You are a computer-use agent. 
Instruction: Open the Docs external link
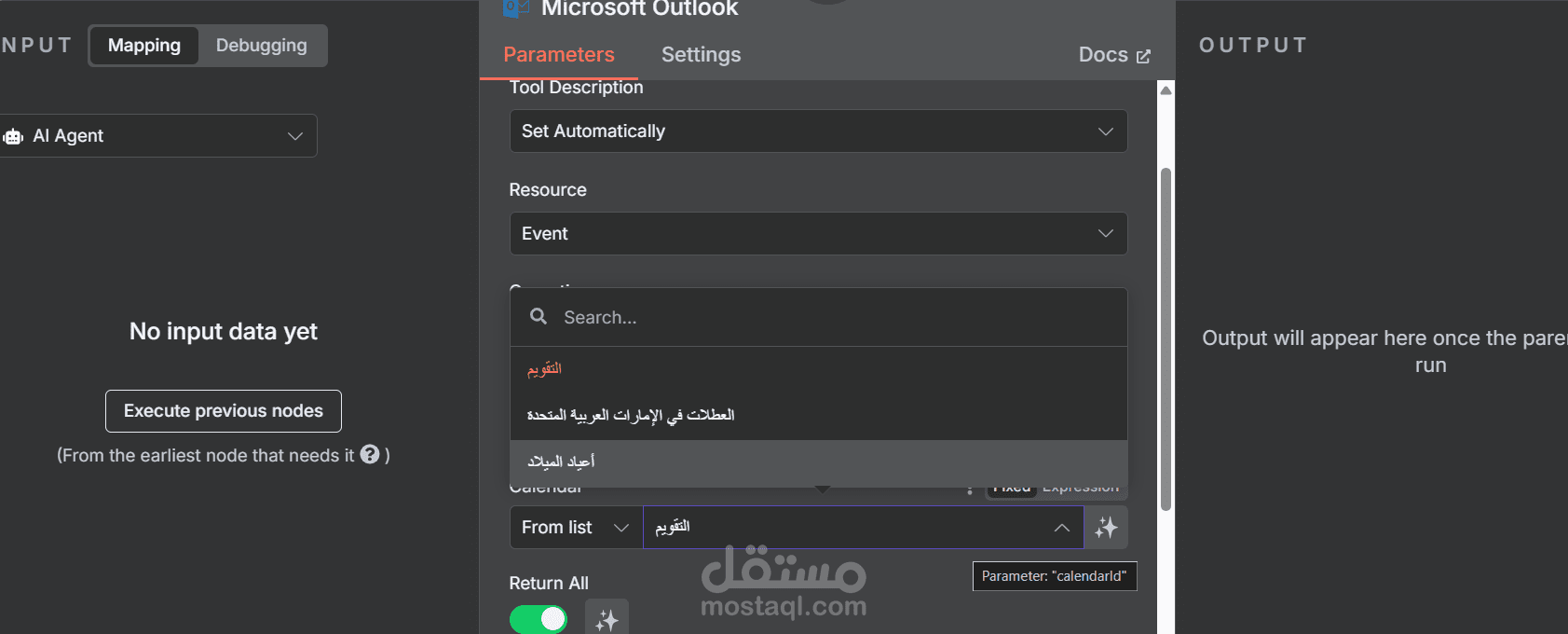pyautogui.click(x=1114, y=55)
